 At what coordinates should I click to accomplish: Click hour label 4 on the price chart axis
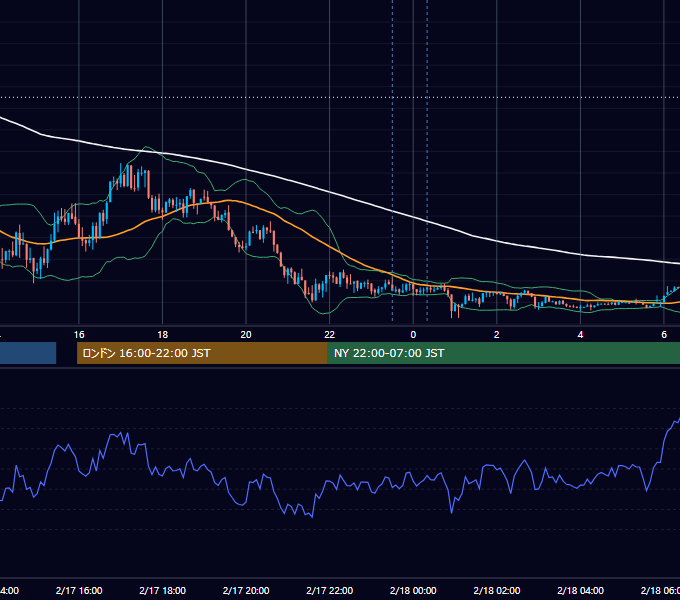click(580, 335)
